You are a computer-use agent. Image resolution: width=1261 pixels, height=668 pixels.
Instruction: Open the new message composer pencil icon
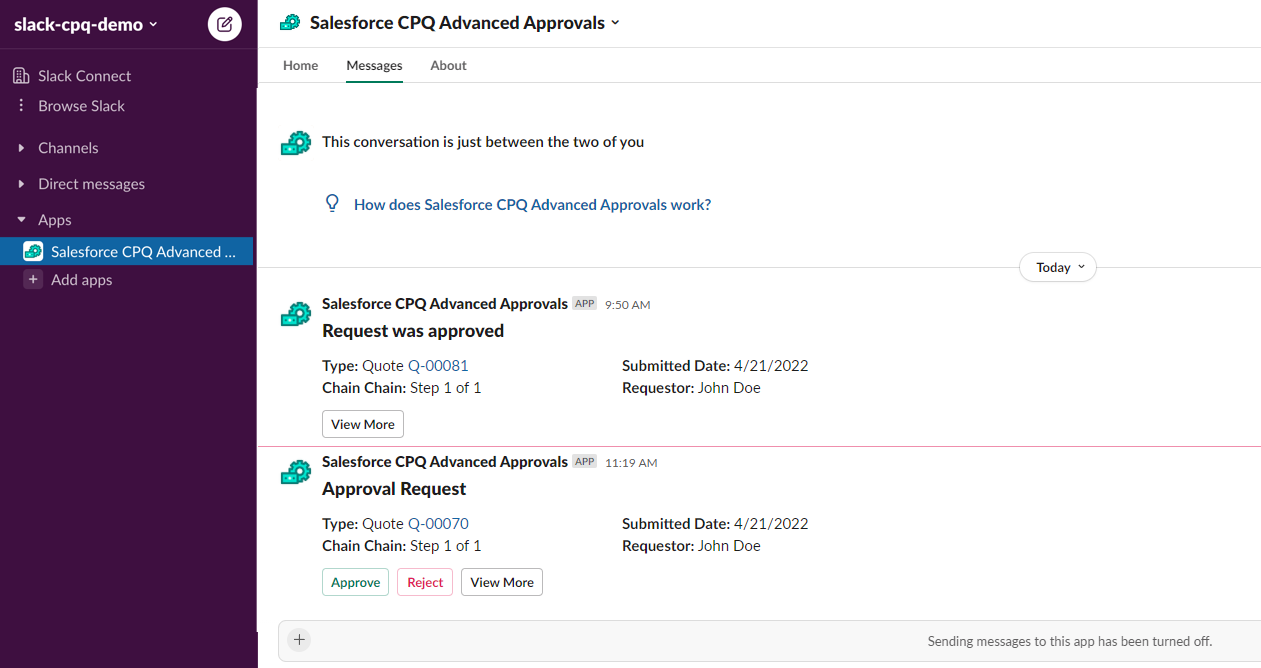click(224, 24)
